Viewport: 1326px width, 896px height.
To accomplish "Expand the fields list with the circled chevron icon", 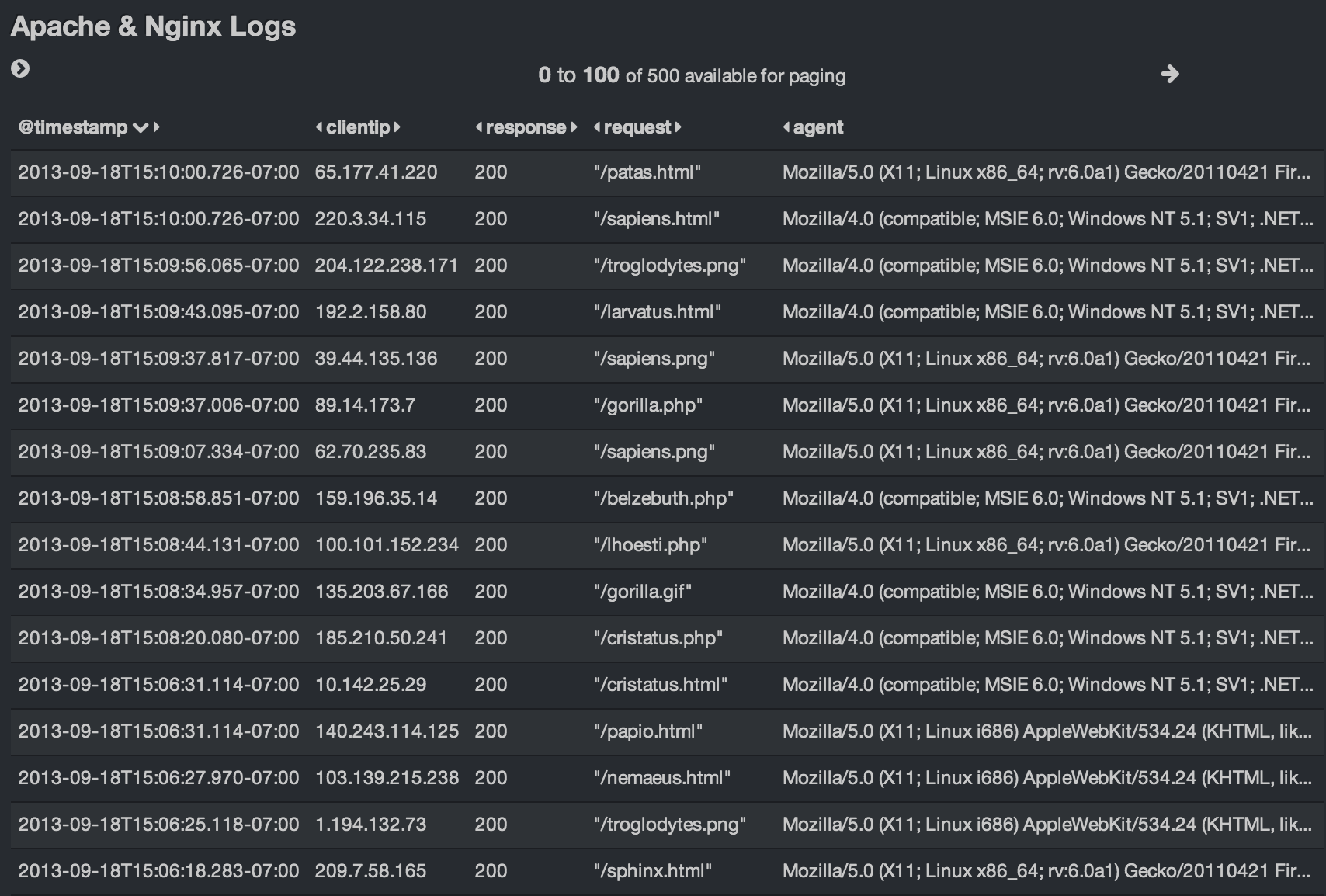I will [20, 69].
